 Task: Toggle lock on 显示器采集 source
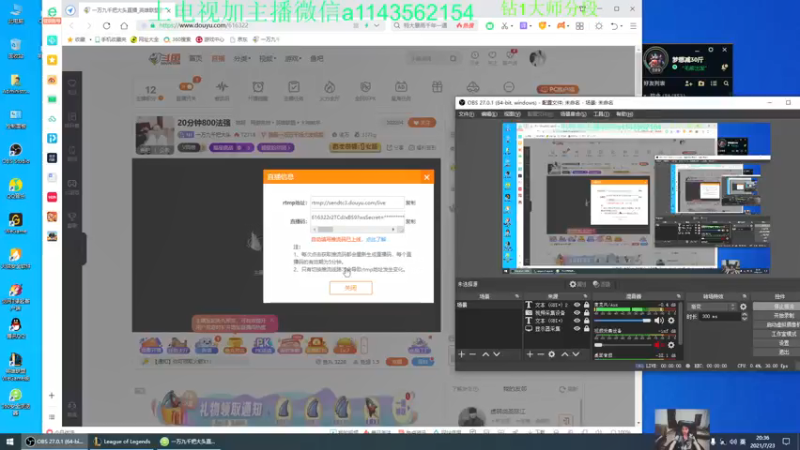point(586,329)
